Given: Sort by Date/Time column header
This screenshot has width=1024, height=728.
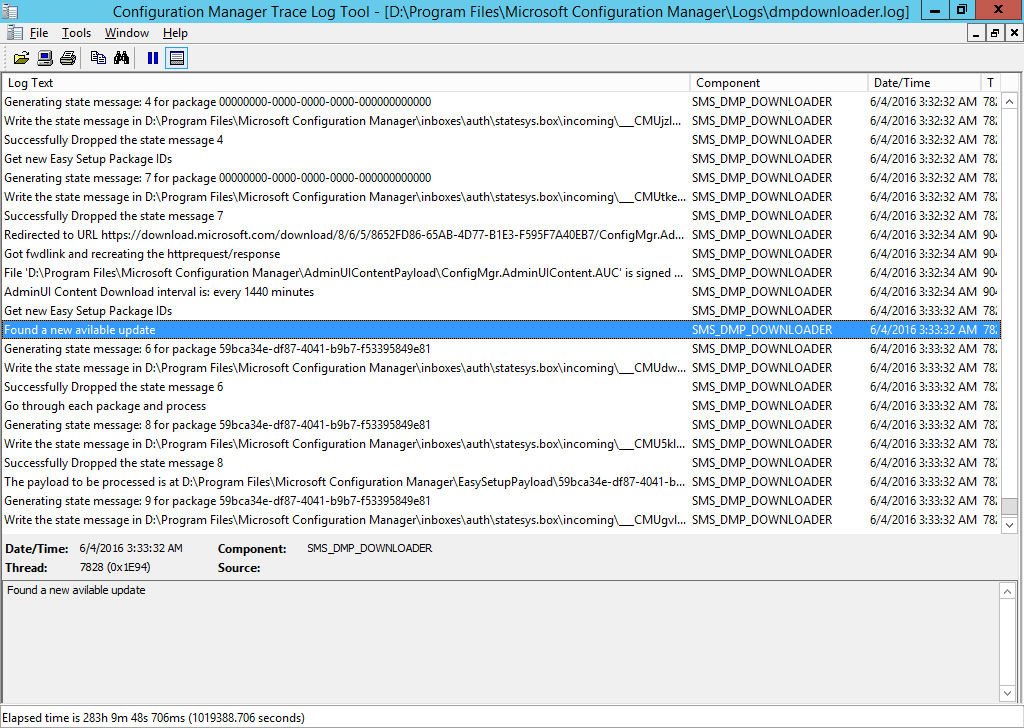Looking at the screenshot, I should tap(924, 83).
